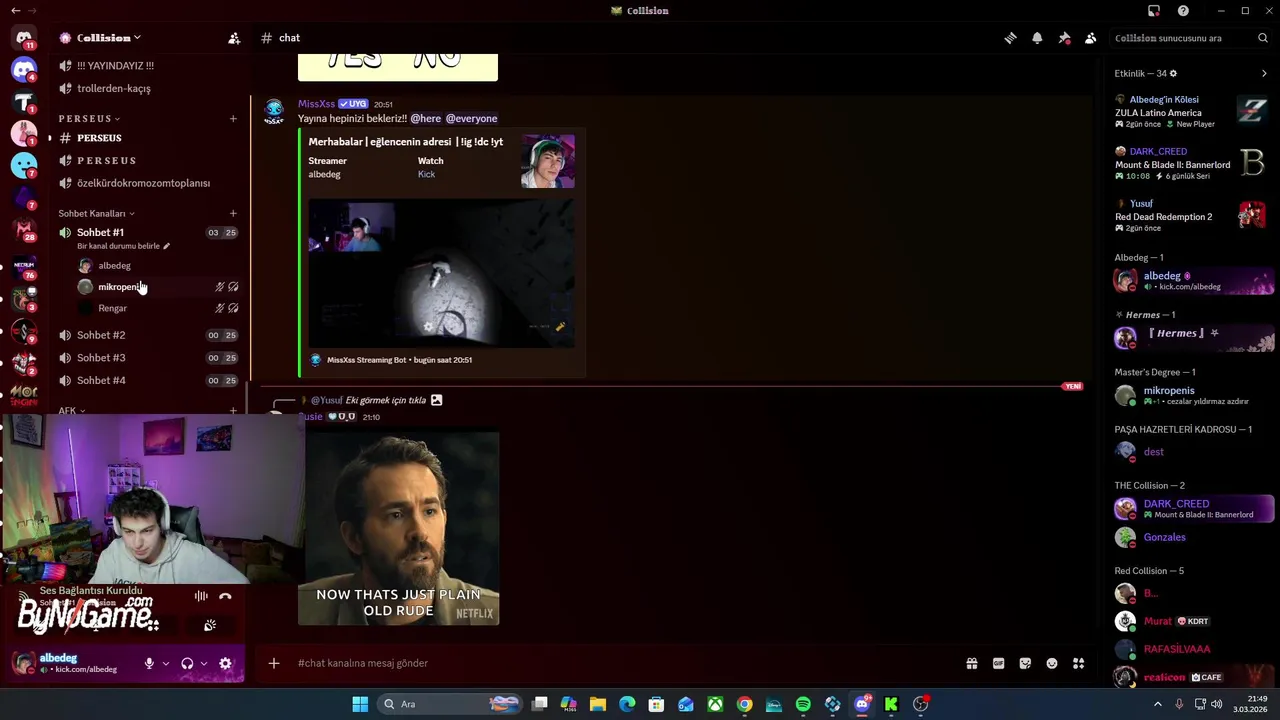Open the Kick watch link in embed
Viewport: 1280px width, 720px height.
[426, 174]
